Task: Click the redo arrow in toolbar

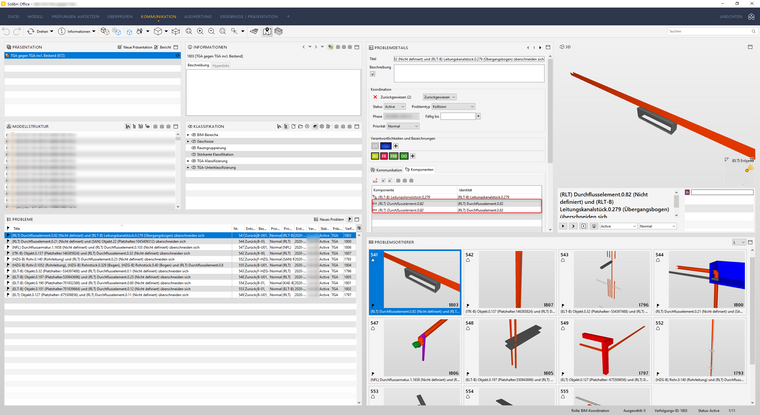Action: (16, 32)
